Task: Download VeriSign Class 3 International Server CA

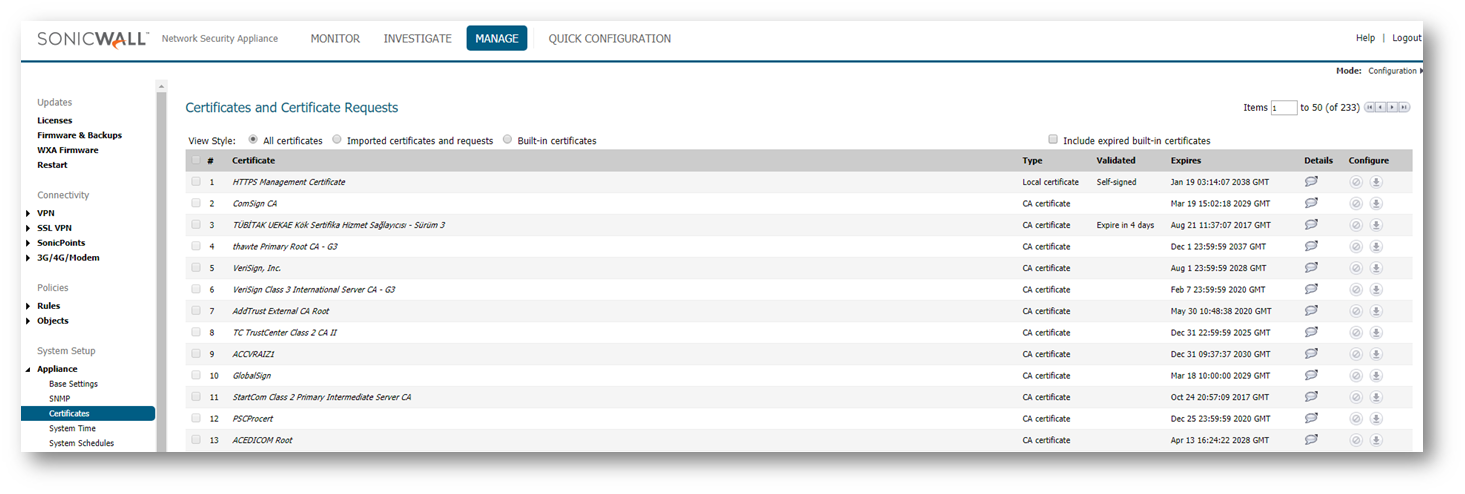Action: (x=1376, y=289)
